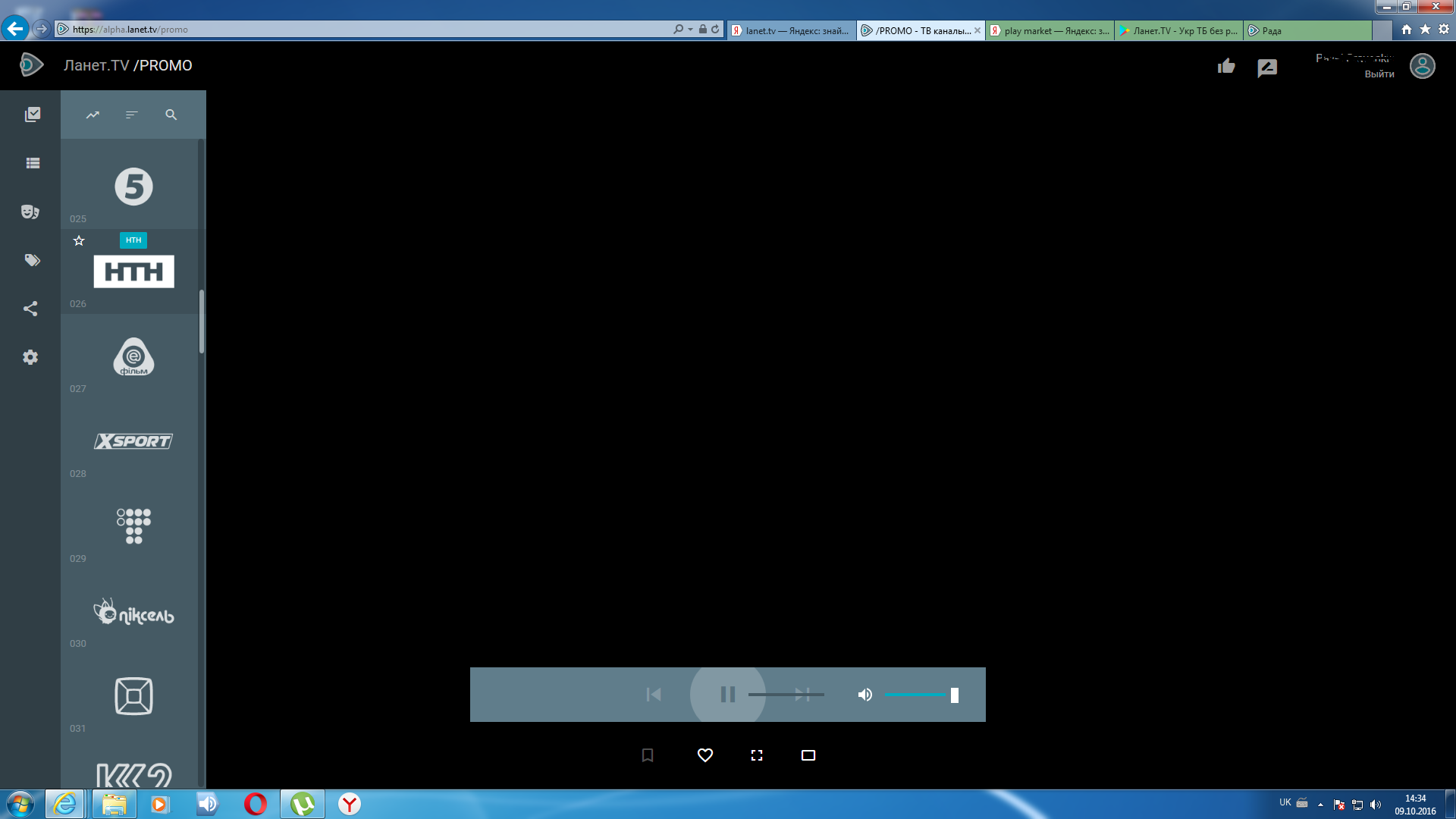Screen dimensions: 1456x819
Task: Toggle the heart favorite under player
Action: [x=705, y=755]
